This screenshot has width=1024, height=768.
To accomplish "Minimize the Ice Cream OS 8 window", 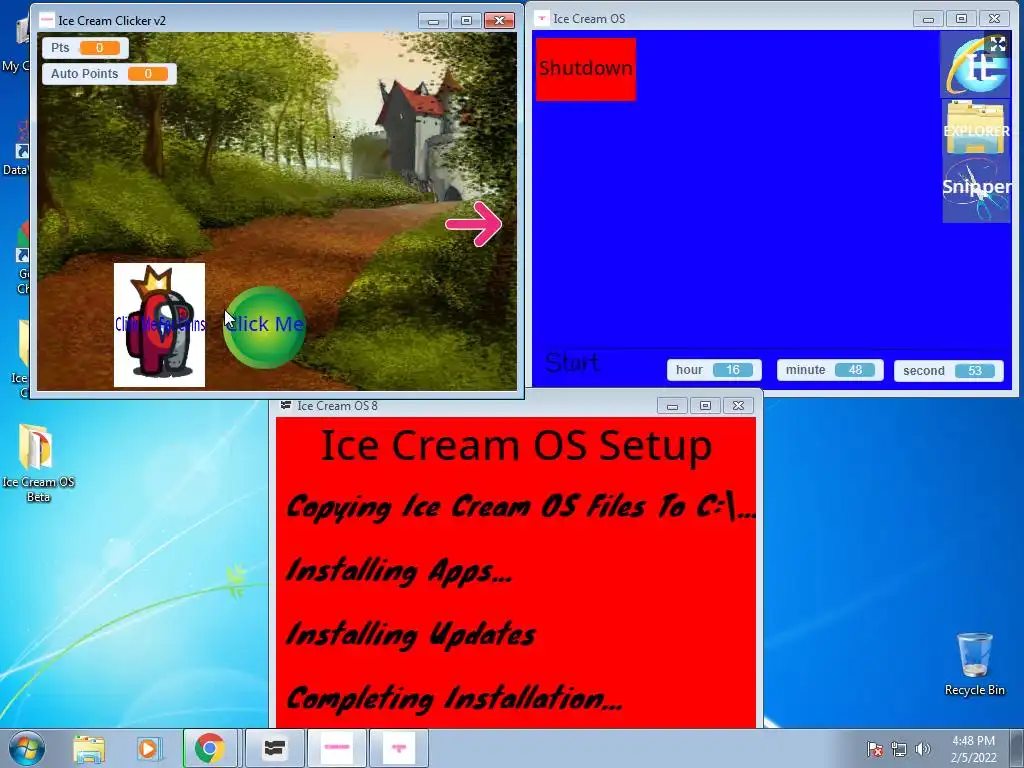I will (672, 406).
